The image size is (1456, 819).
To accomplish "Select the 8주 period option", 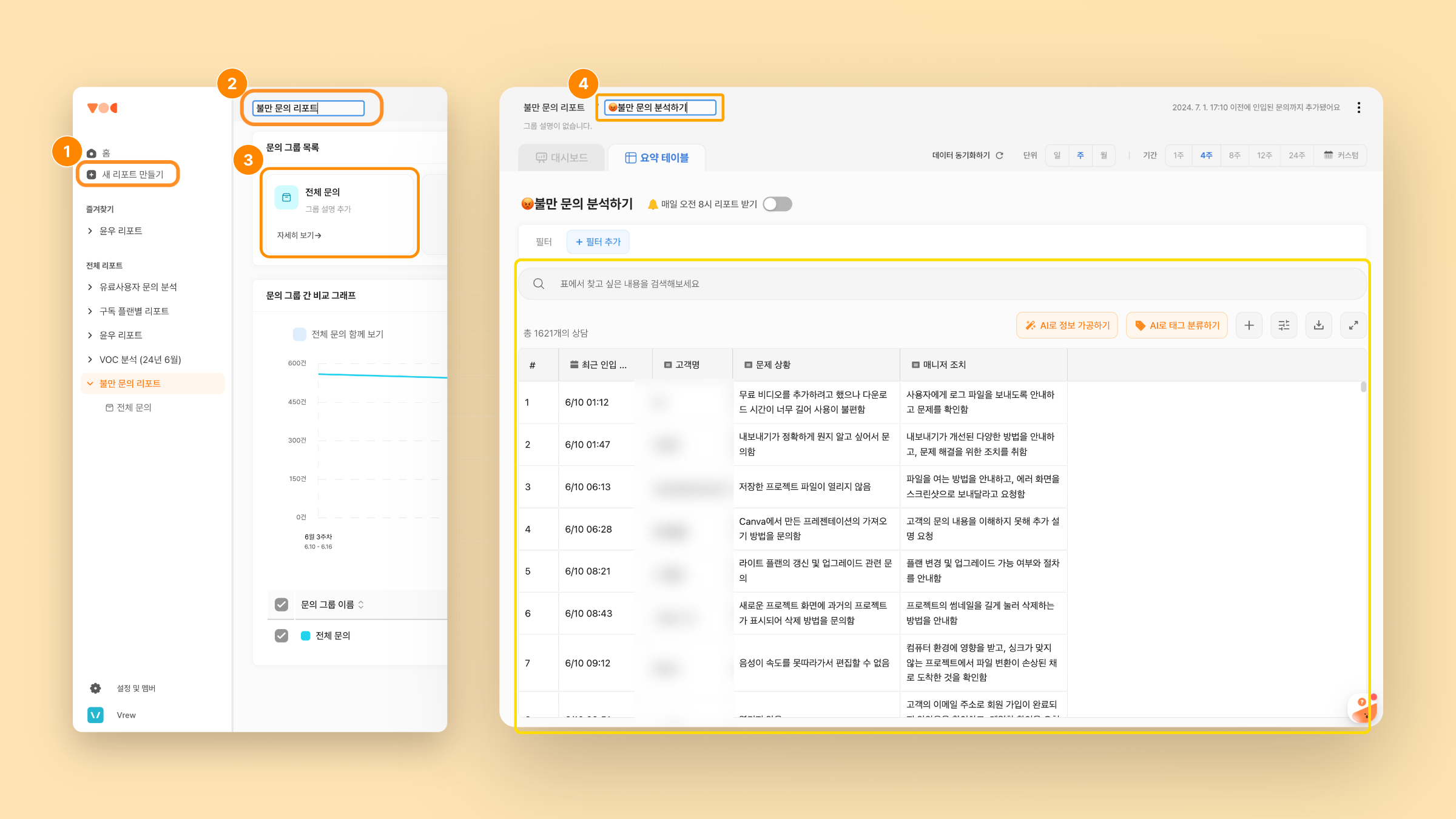I will [1235, 155].
